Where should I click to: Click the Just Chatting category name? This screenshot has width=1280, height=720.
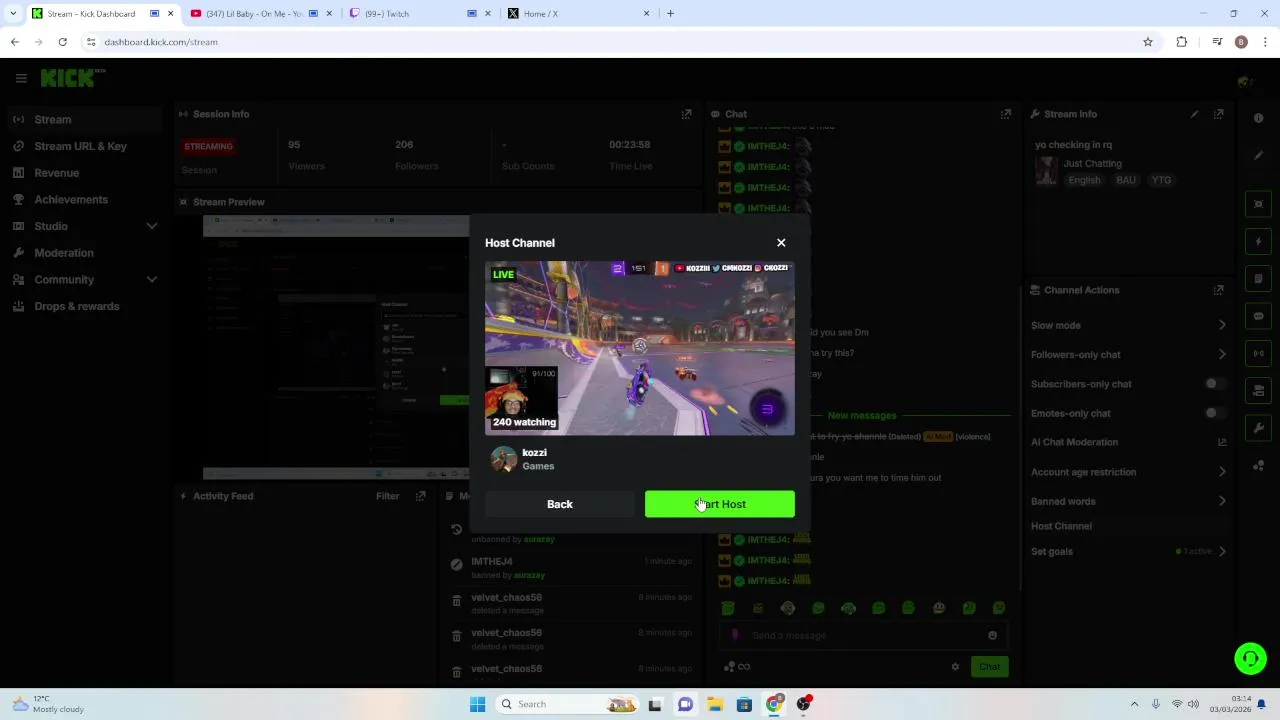click(x=1092, y=163)
